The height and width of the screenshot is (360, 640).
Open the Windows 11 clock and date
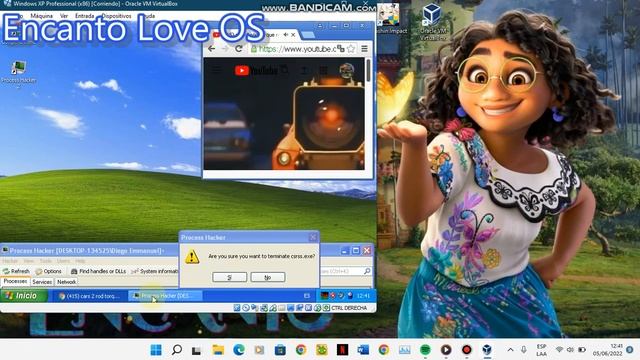point(608,350)
